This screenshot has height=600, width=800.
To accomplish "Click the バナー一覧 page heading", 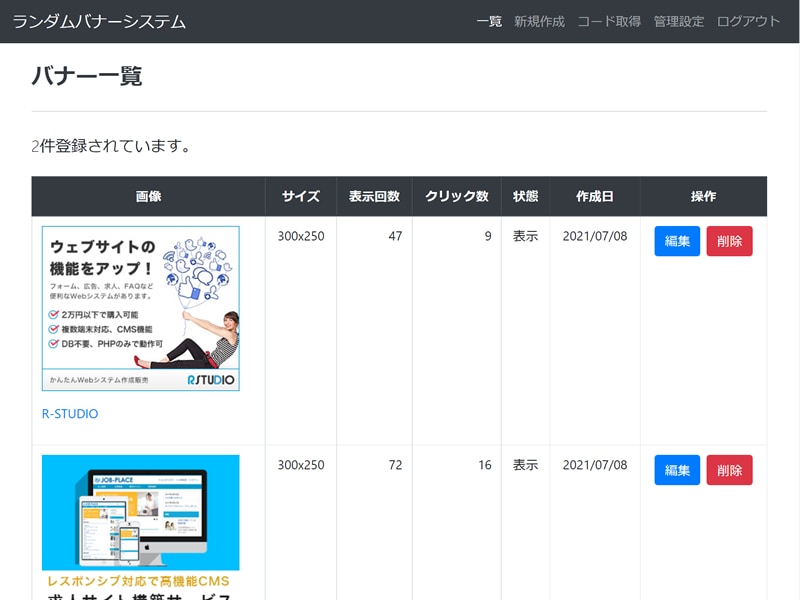I will click(x=87, y=76).
